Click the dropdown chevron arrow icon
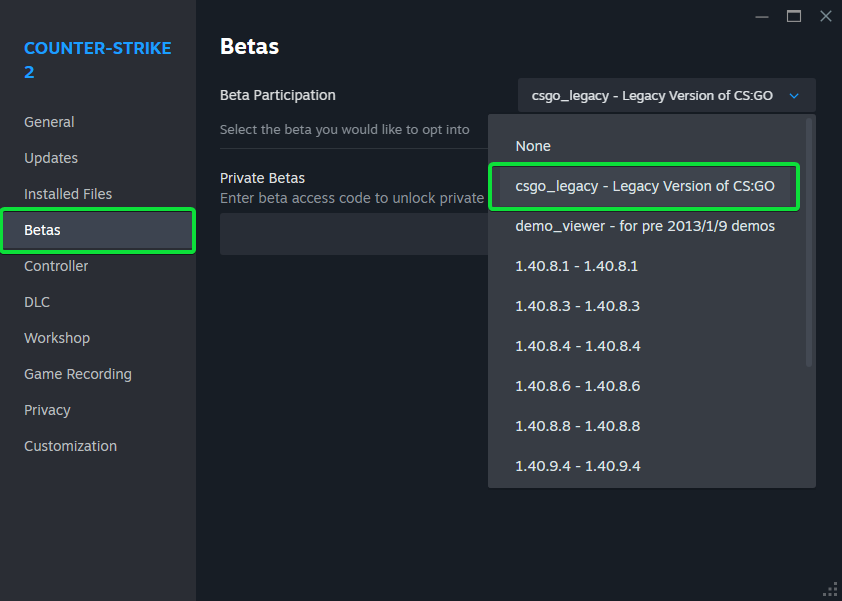Screen dimensions: 842x601 [x=794, y=96]
